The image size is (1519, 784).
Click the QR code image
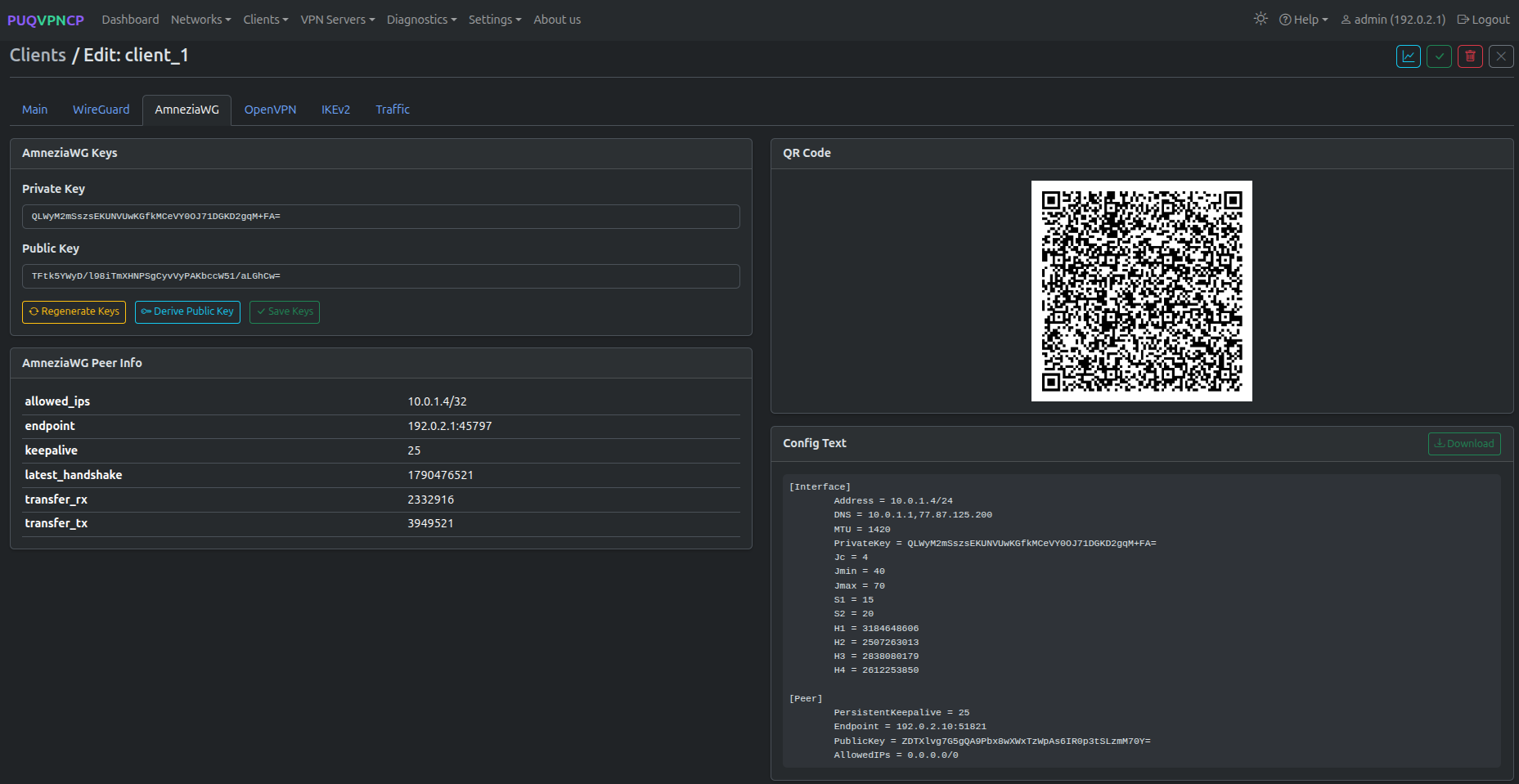point(1142,291)
